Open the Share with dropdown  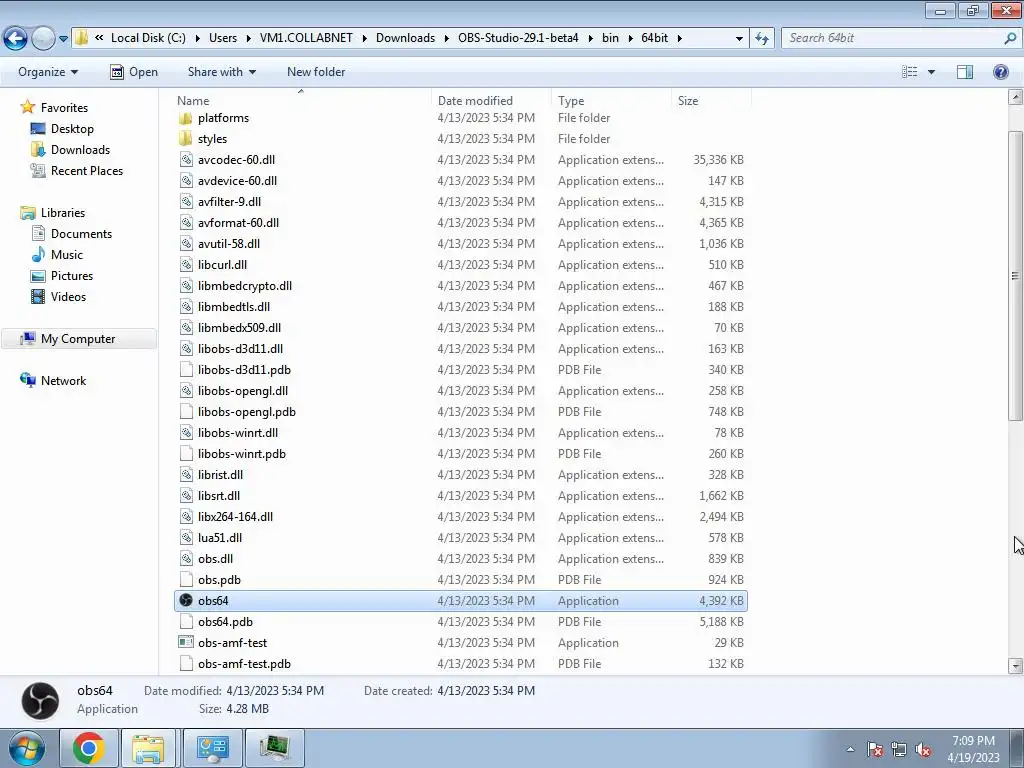221,72
